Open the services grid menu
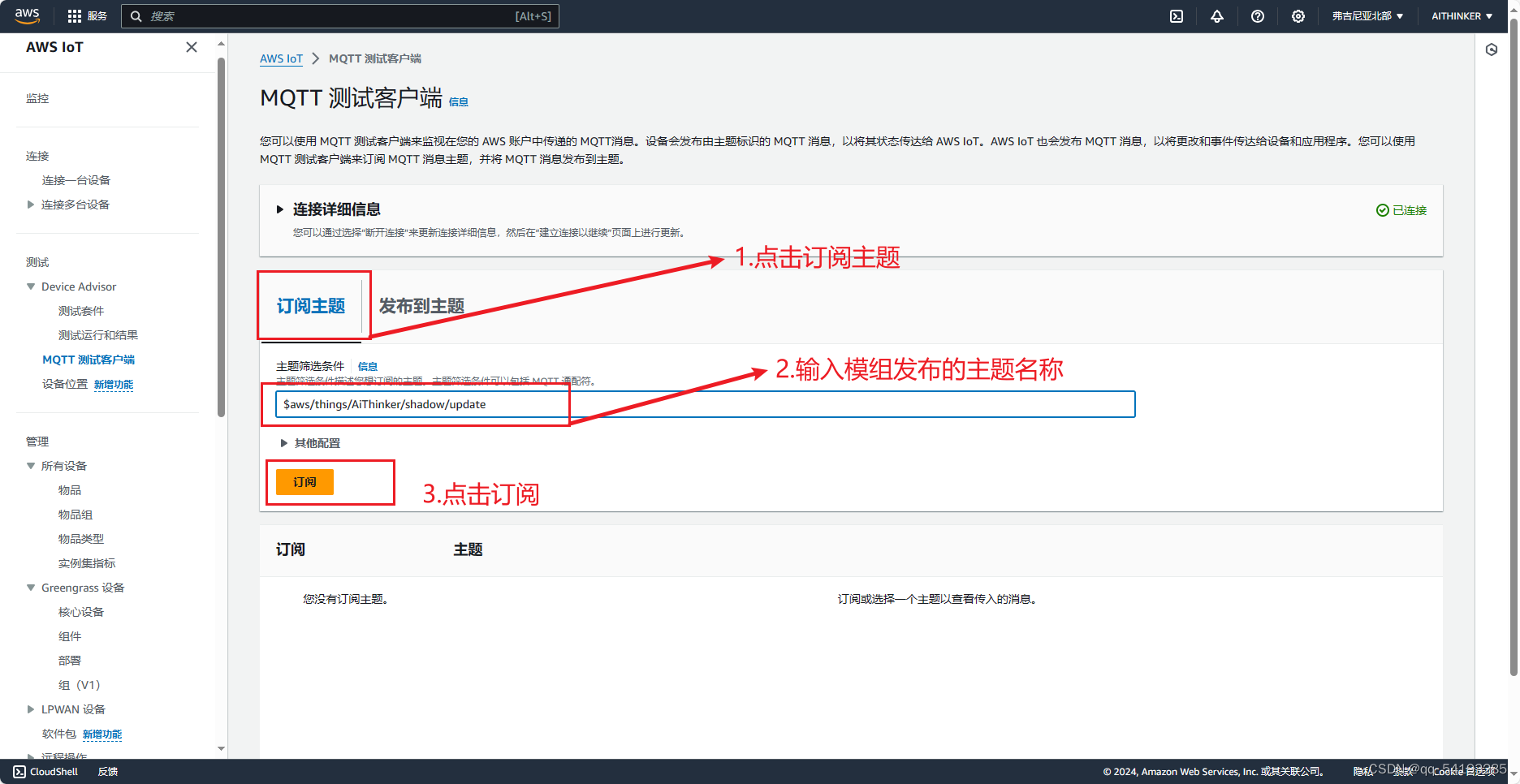Screen dimensions: 1520x784 point(75,16)
